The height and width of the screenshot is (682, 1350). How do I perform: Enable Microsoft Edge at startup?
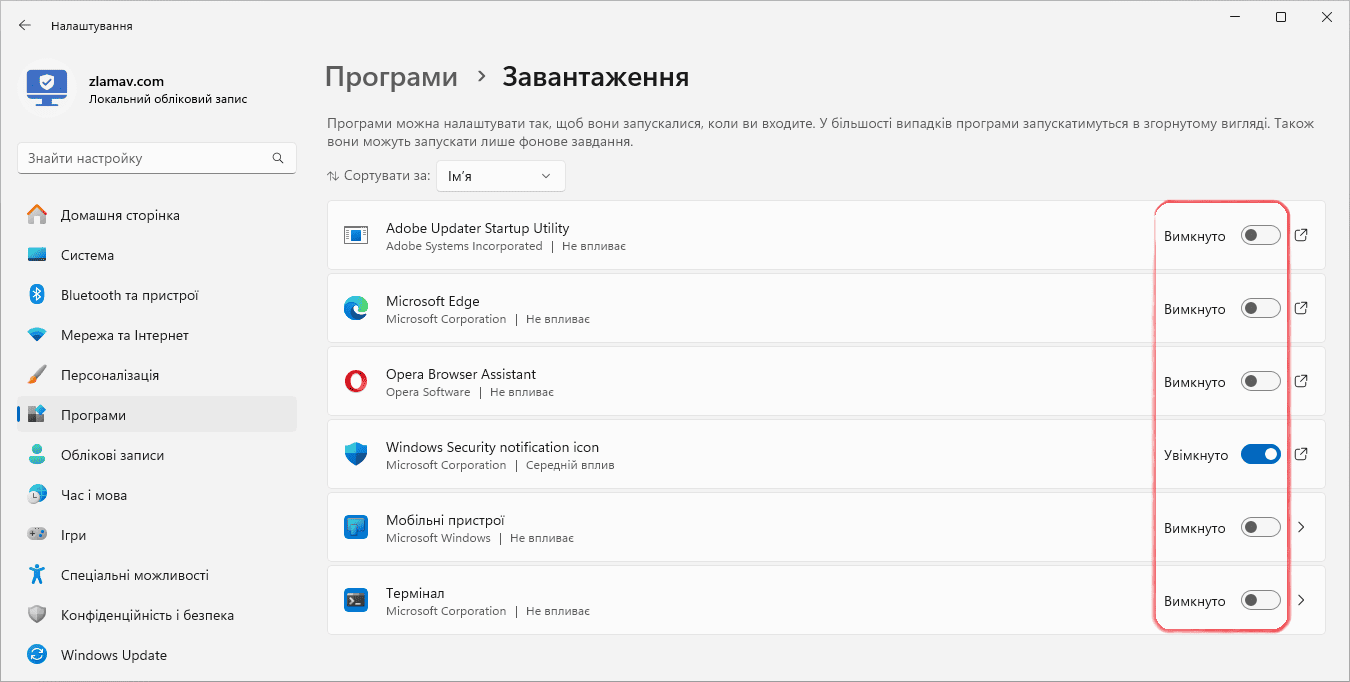[1261, 309]
